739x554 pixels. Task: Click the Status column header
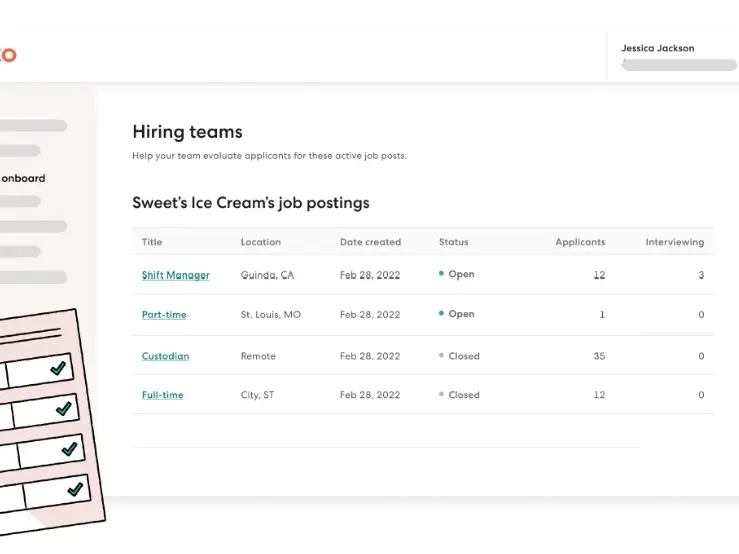tap(453, 242)
